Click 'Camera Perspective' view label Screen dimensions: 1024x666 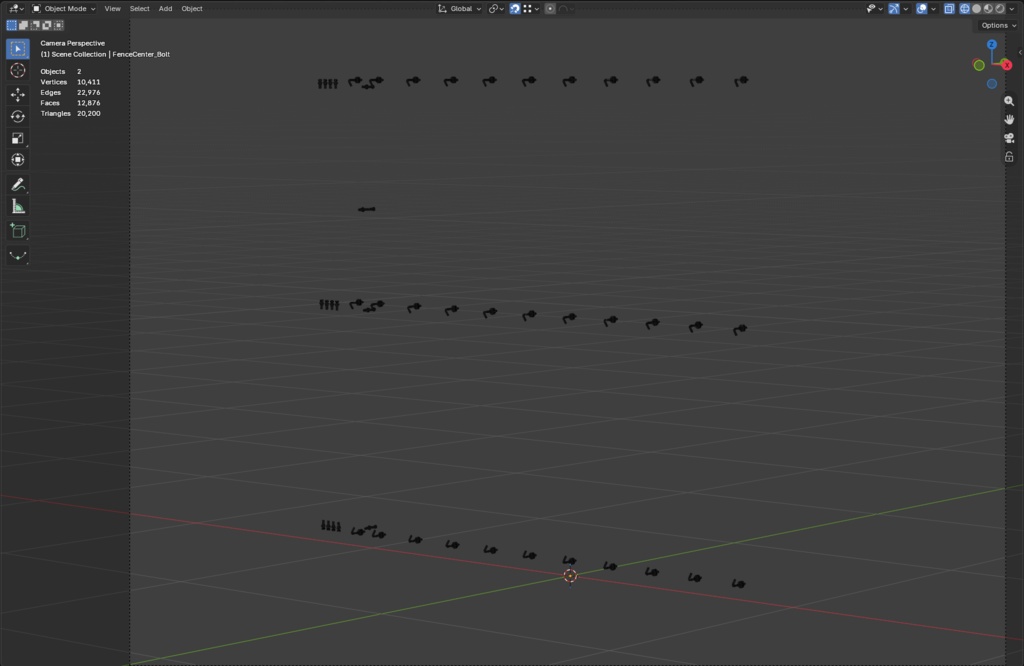pyautogui.click(x=72, y=43)
